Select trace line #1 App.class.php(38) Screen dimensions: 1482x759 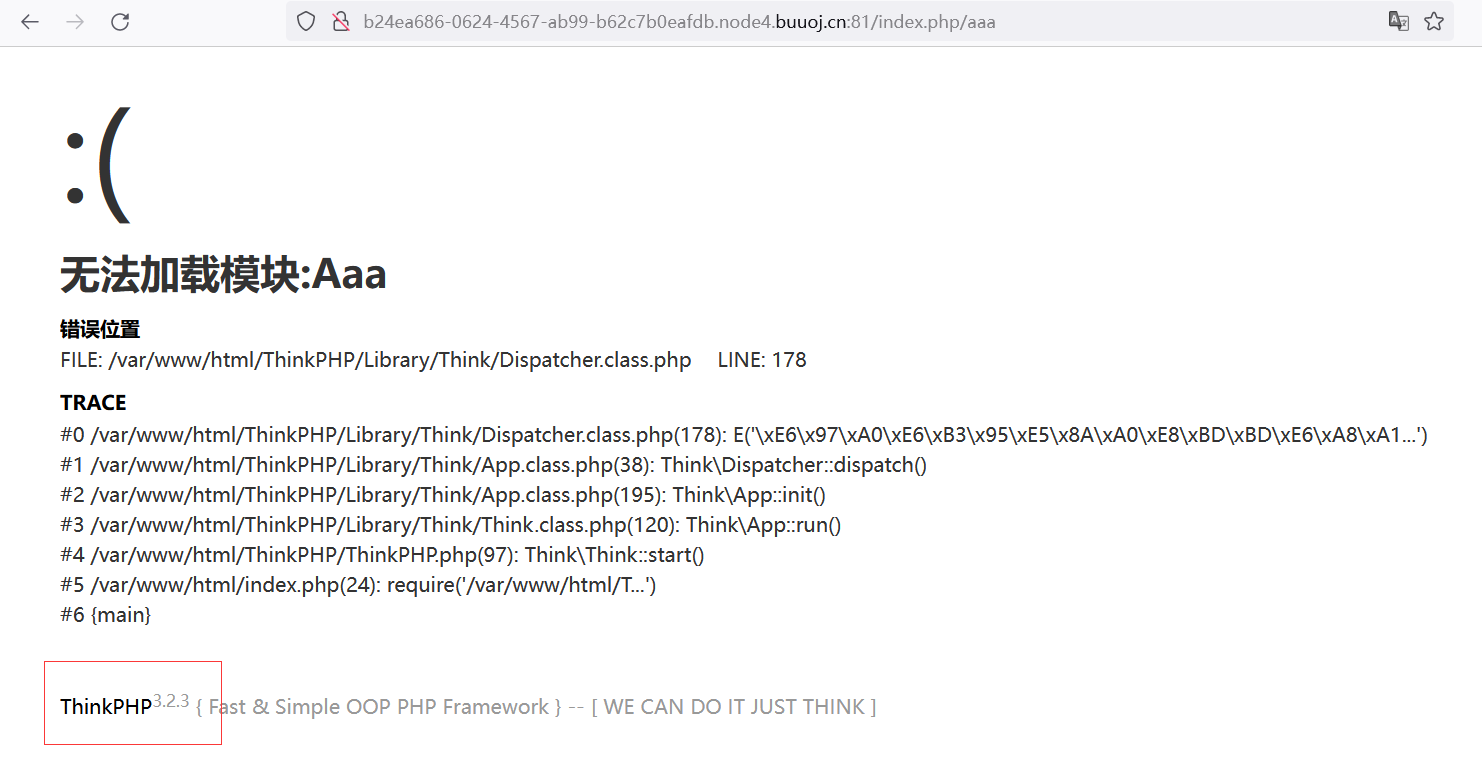click(x=494, y=465)
